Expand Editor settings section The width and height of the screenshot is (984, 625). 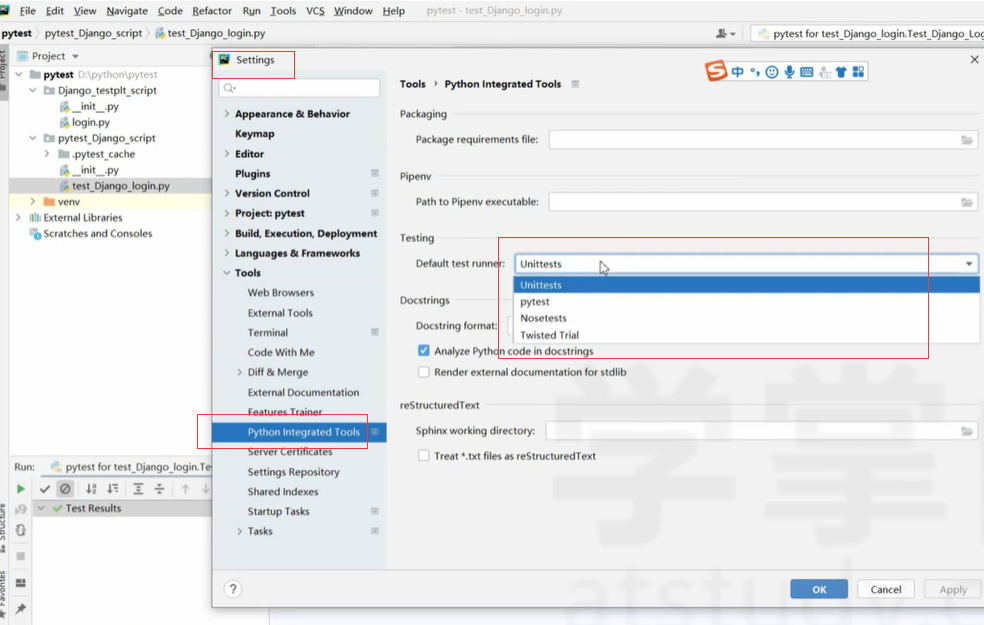click(x=227, y=154)
